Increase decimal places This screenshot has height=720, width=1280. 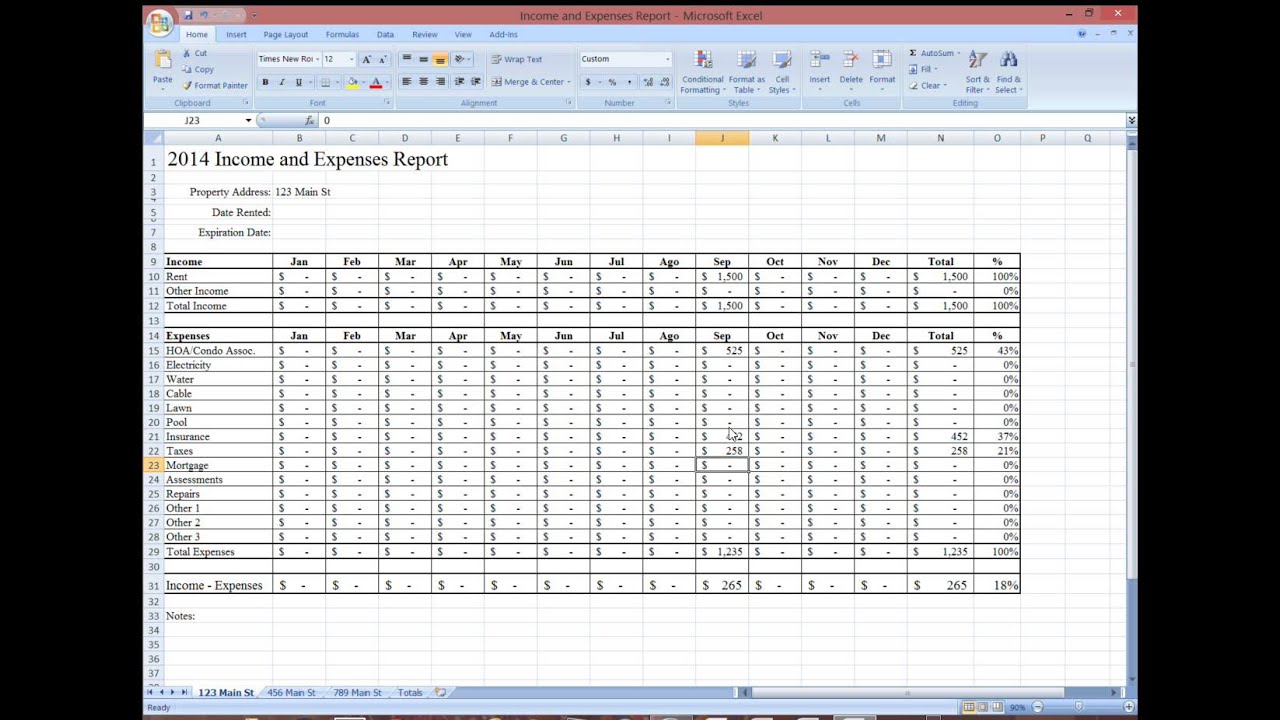(648, 82)
